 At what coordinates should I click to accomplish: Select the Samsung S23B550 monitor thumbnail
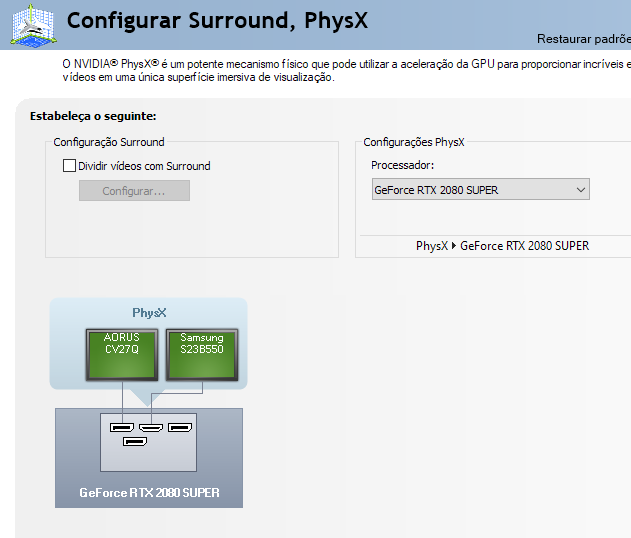click(202, 355)
